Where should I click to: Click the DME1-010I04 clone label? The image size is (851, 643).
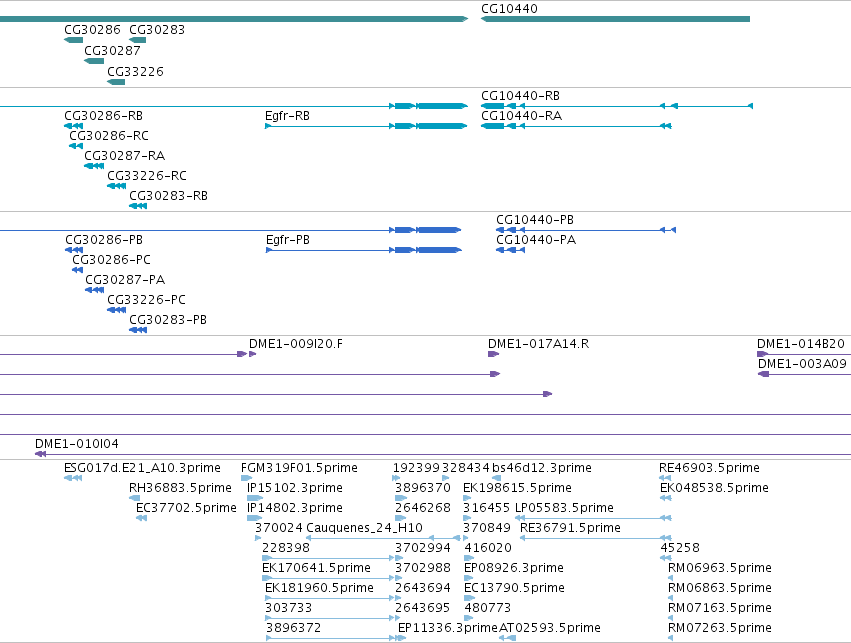coord(77,444)
